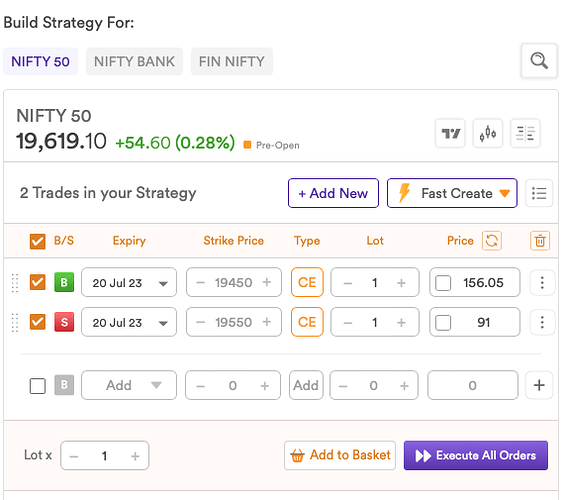Open the TradingView chart icon
Image resolution: width=565 pixels, height=500 pixels.
(x=450, y=133)
